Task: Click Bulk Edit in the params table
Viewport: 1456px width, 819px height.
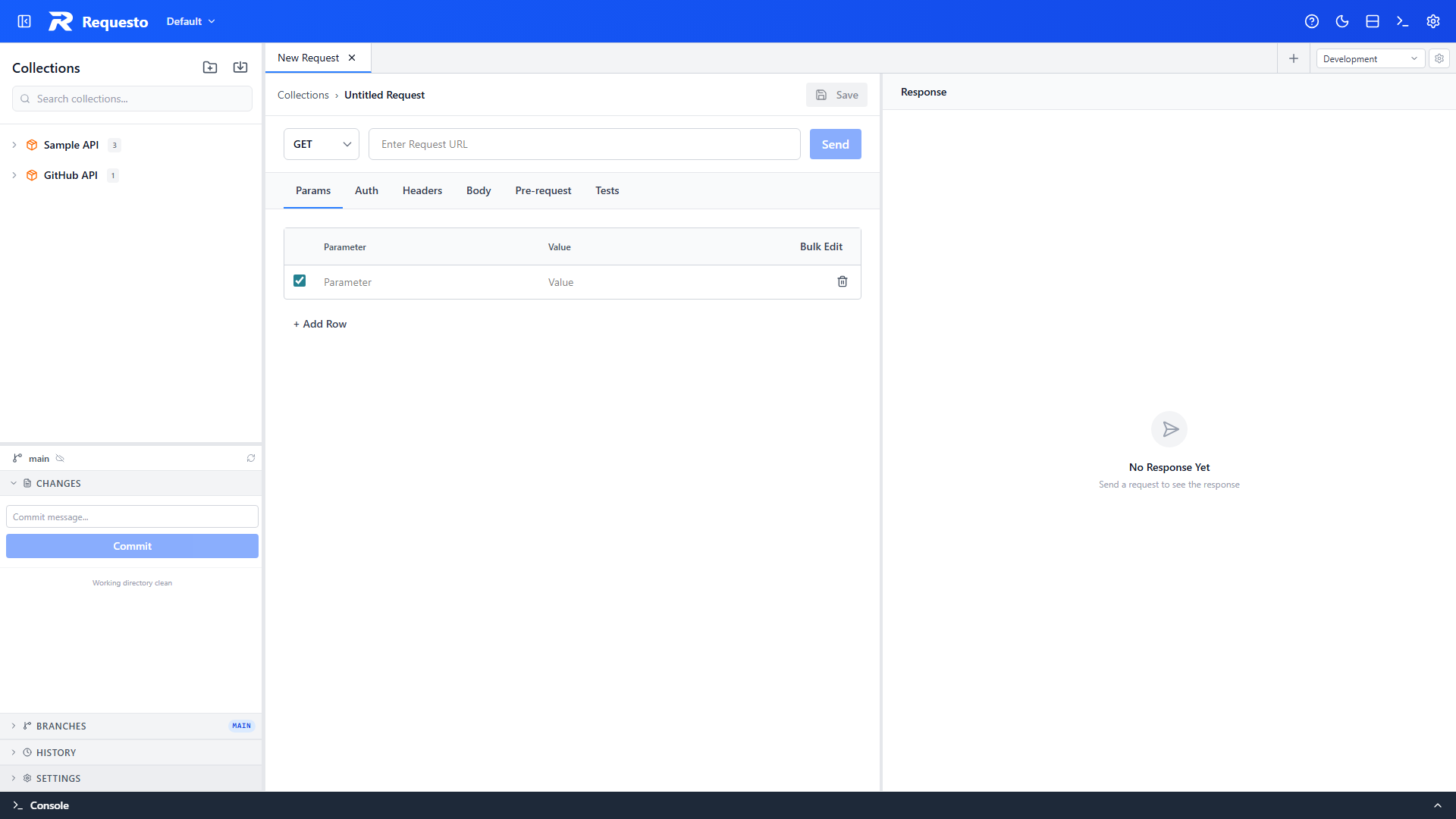Action: 821,246
